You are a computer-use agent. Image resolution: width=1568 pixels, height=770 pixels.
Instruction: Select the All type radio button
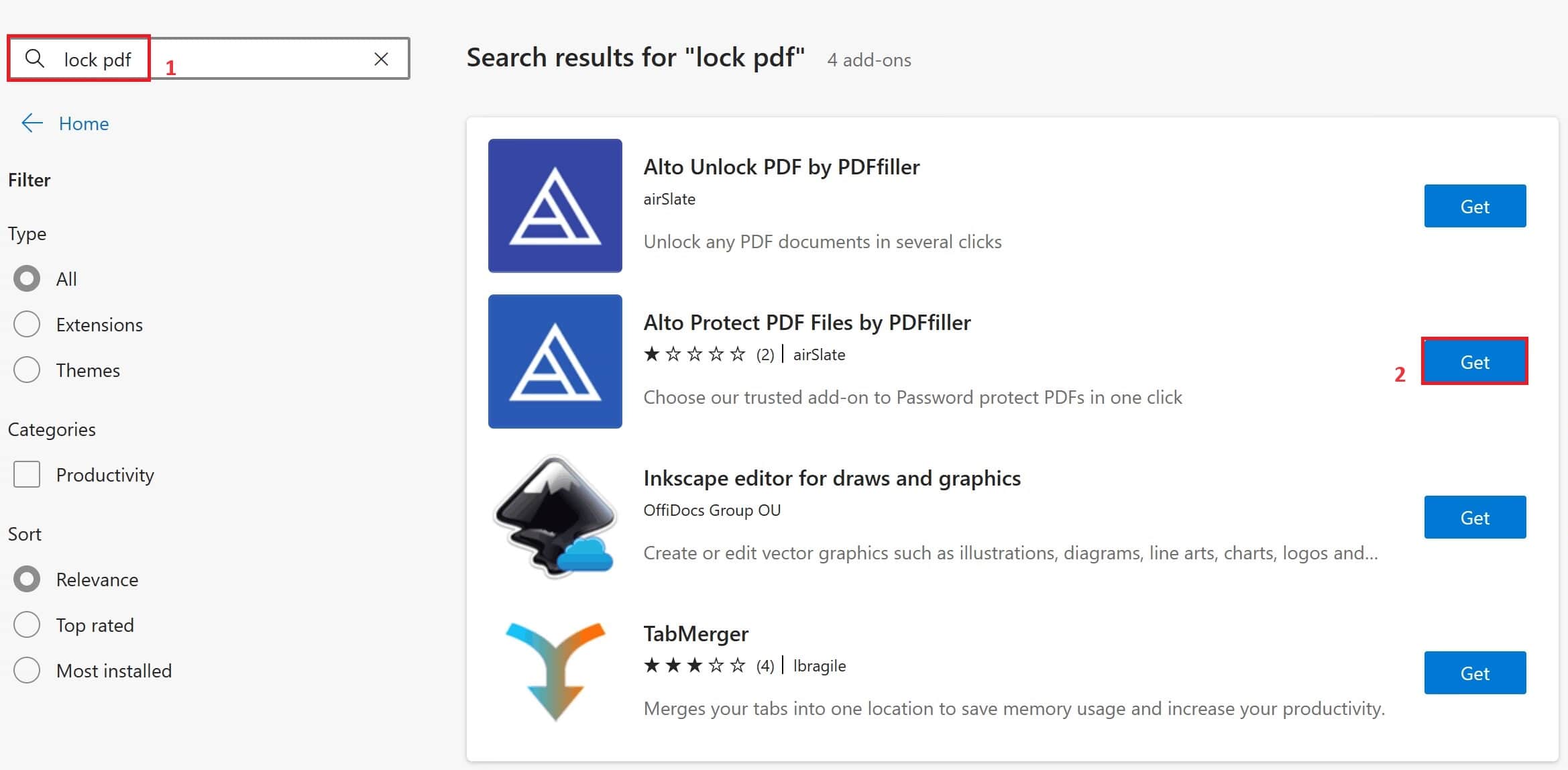click(x=26, y=278)
